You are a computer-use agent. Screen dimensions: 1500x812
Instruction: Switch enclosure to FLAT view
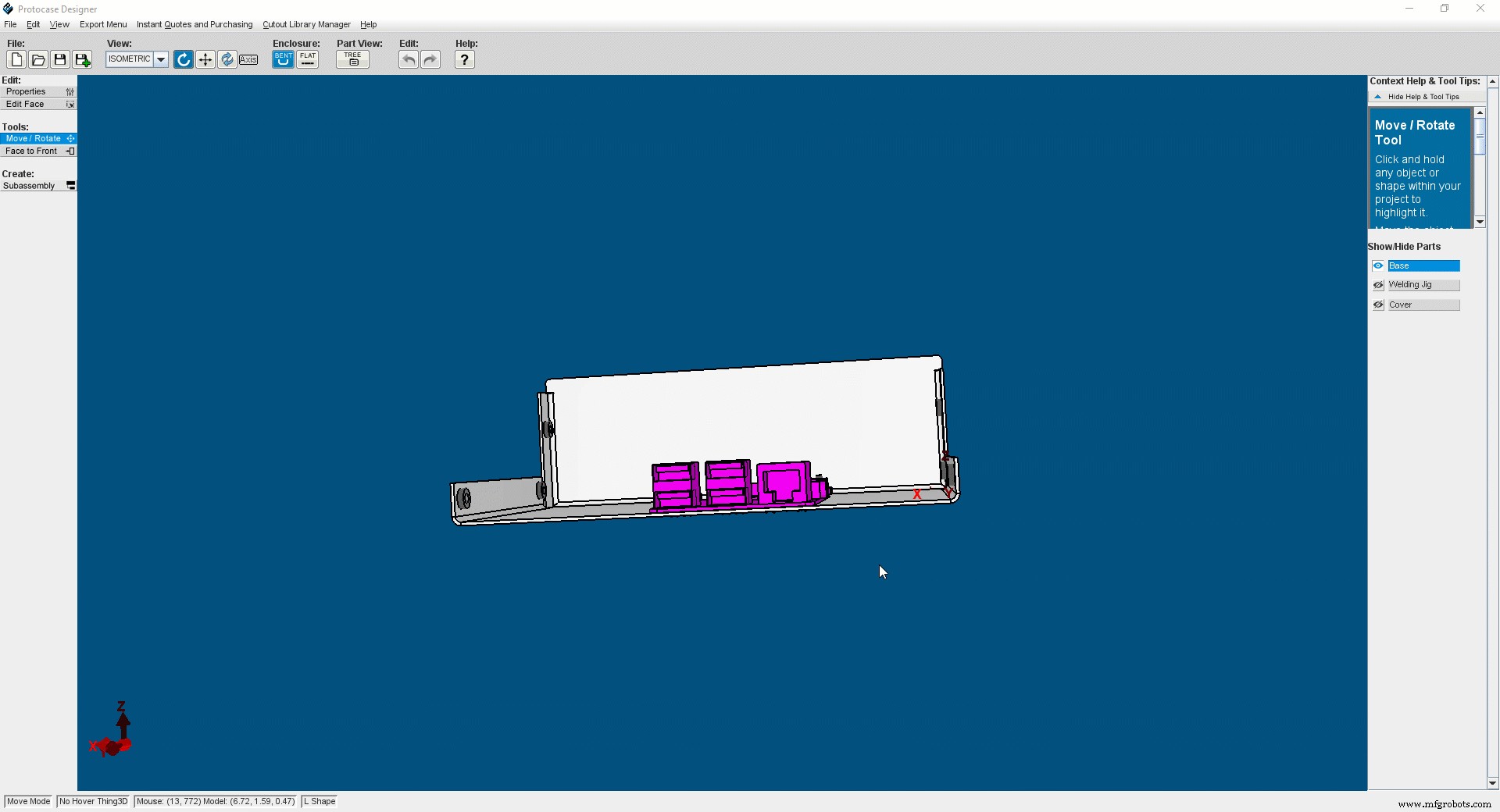pos(308,59)
